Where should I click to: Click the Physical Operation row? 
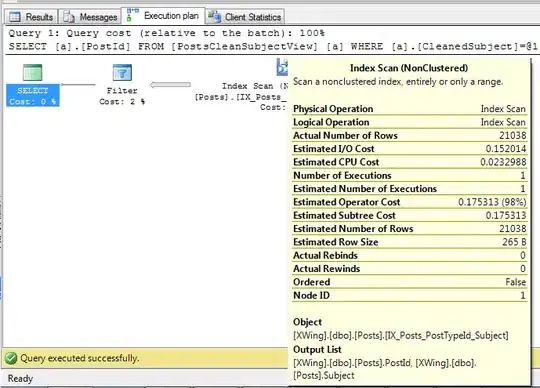pos(409,109)
